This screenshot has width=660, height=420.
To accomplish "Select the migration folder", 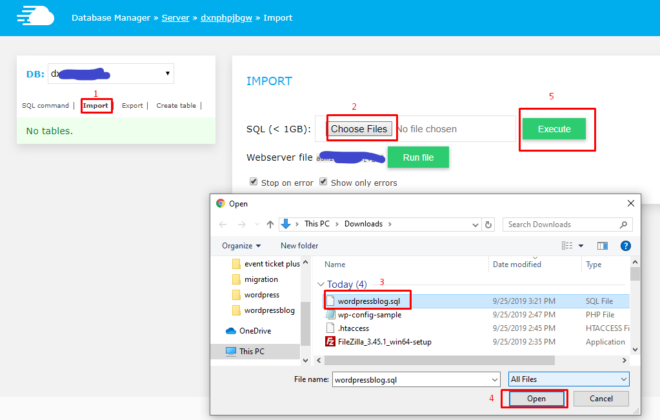I will click(x=255, y=279).
